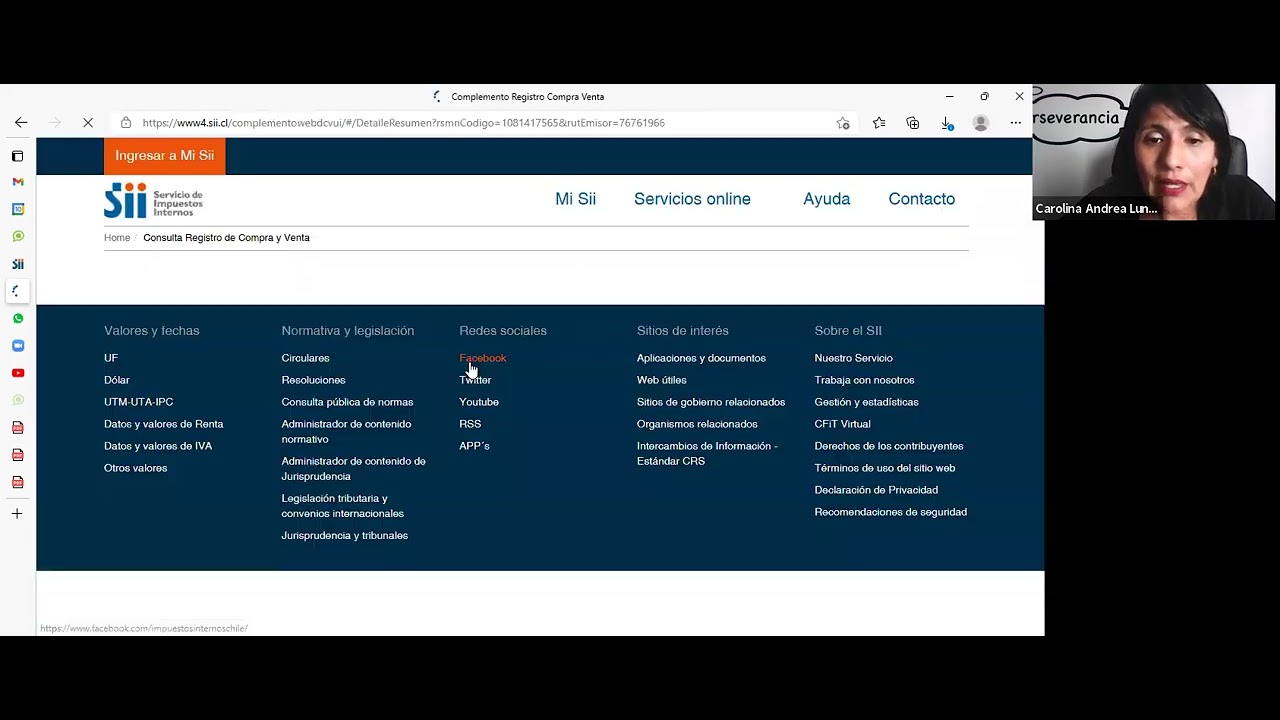Open the Twitter social link

point(475,380)
